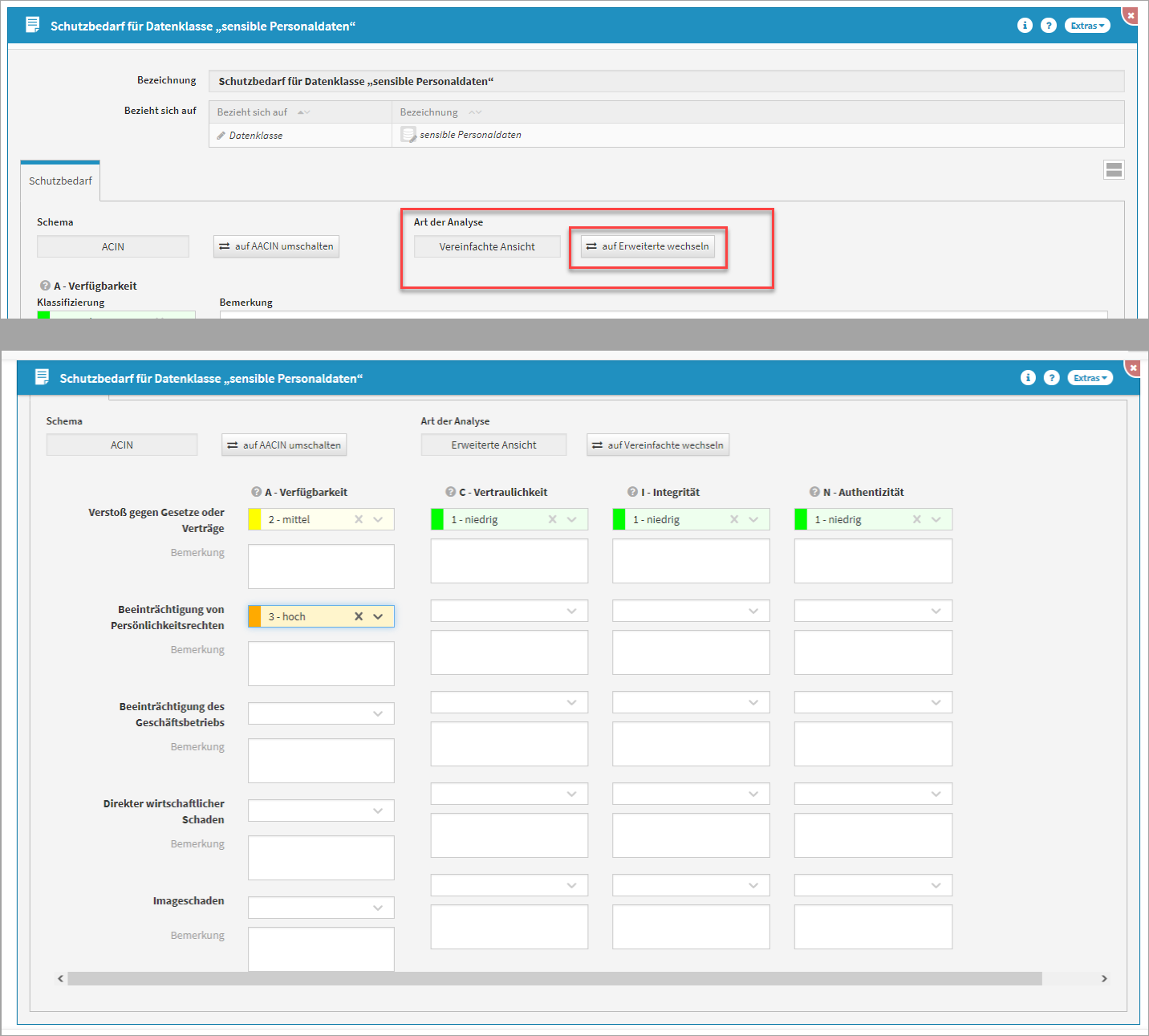Click help icon next to I - Integrität
The image size is (1149, 1036).
point(633,492)
